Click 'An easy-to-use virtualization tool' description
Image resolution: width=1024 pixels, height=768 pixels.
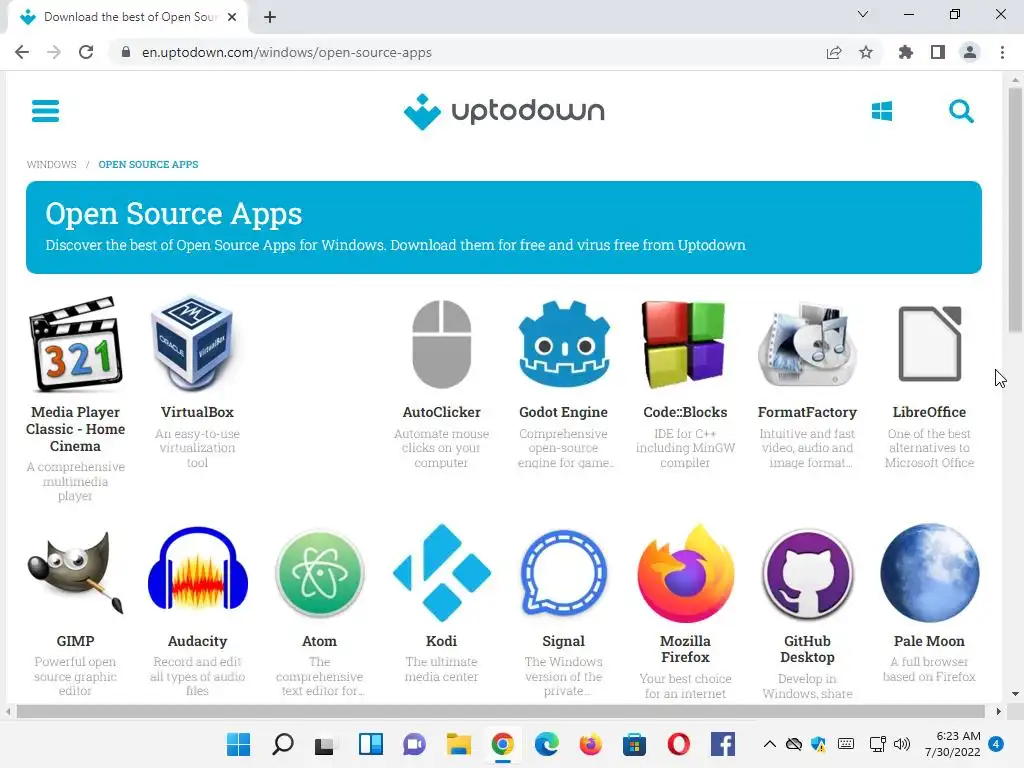pyautogui.click(x=197, y=448)
